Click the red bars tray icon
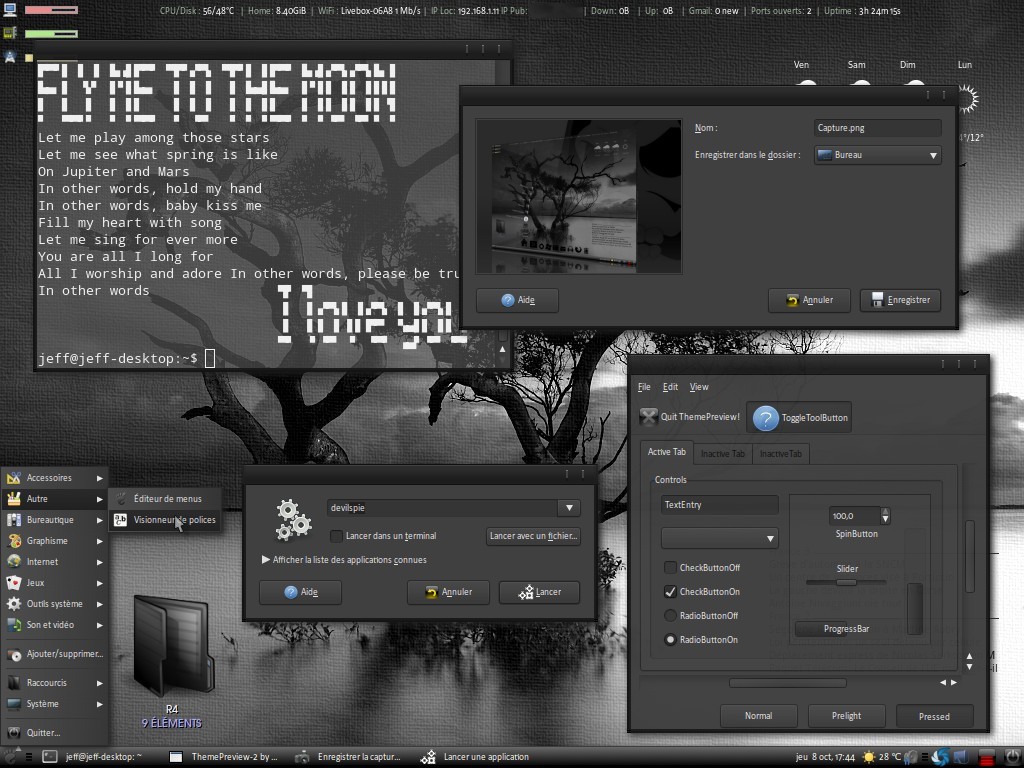 pos(987,757)
